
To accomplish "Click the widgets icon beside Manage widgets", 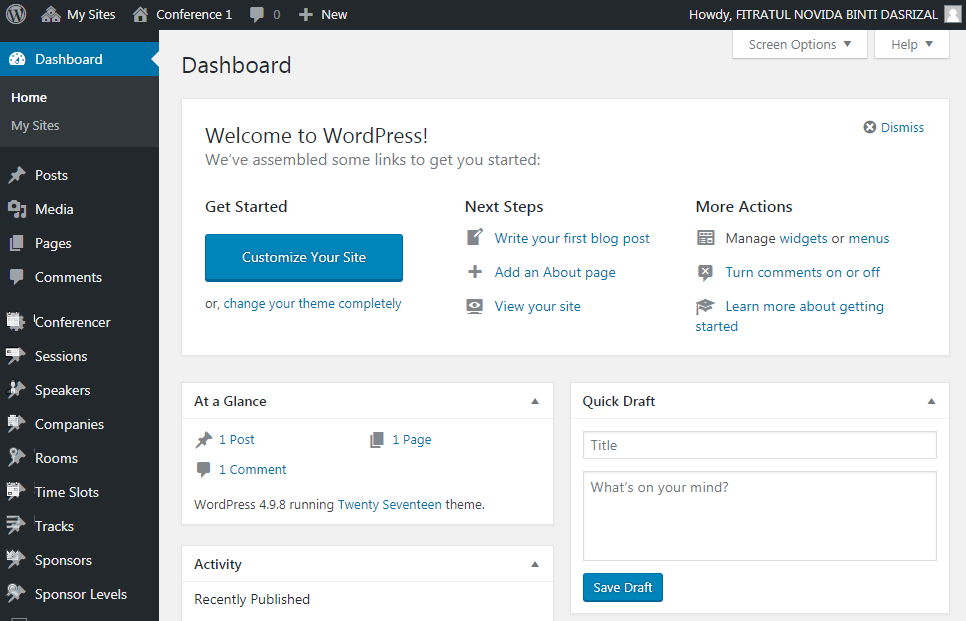I will [705, 238].
